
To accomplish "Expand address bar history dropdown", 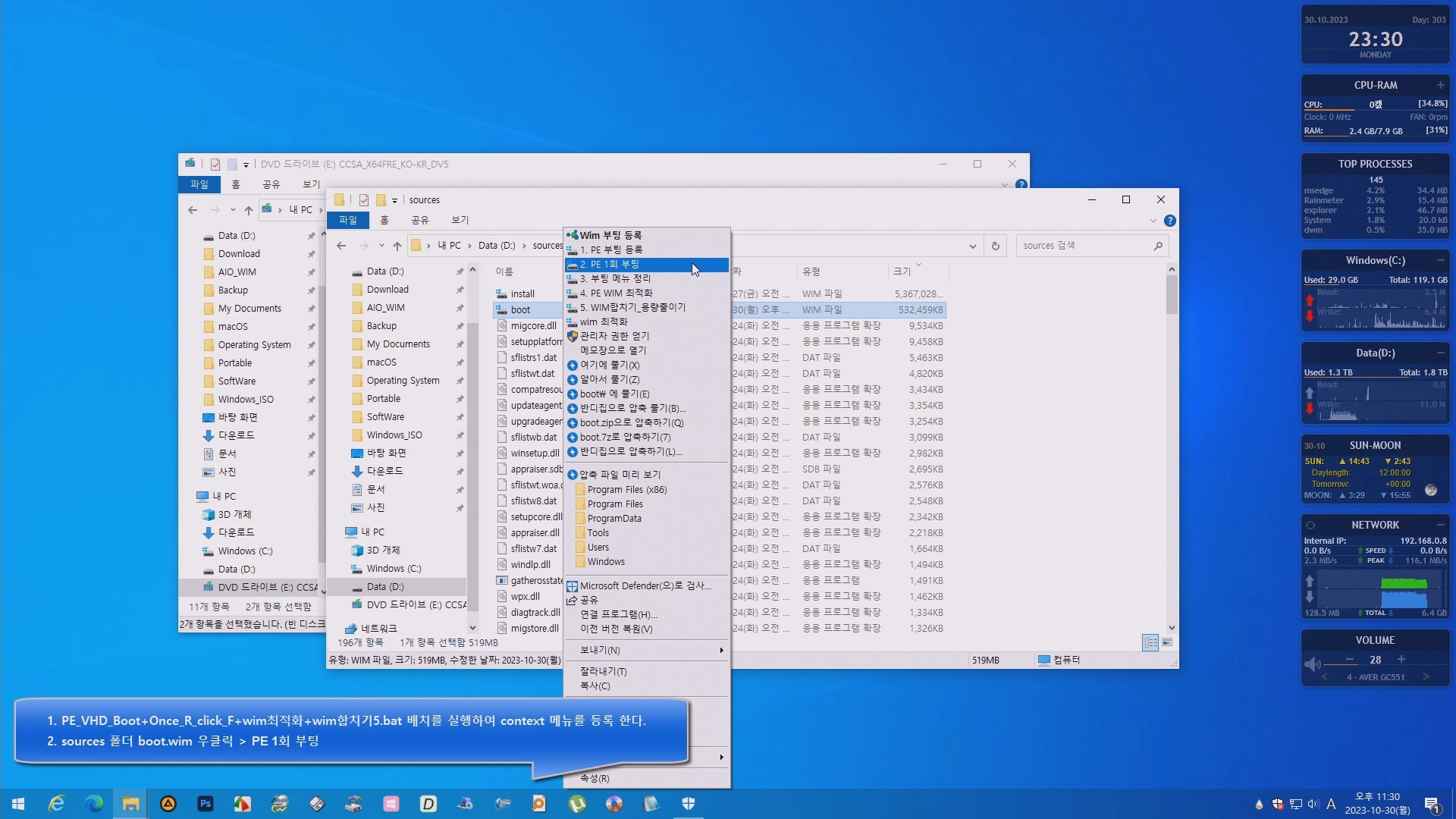I will click(x=972, y=246).
